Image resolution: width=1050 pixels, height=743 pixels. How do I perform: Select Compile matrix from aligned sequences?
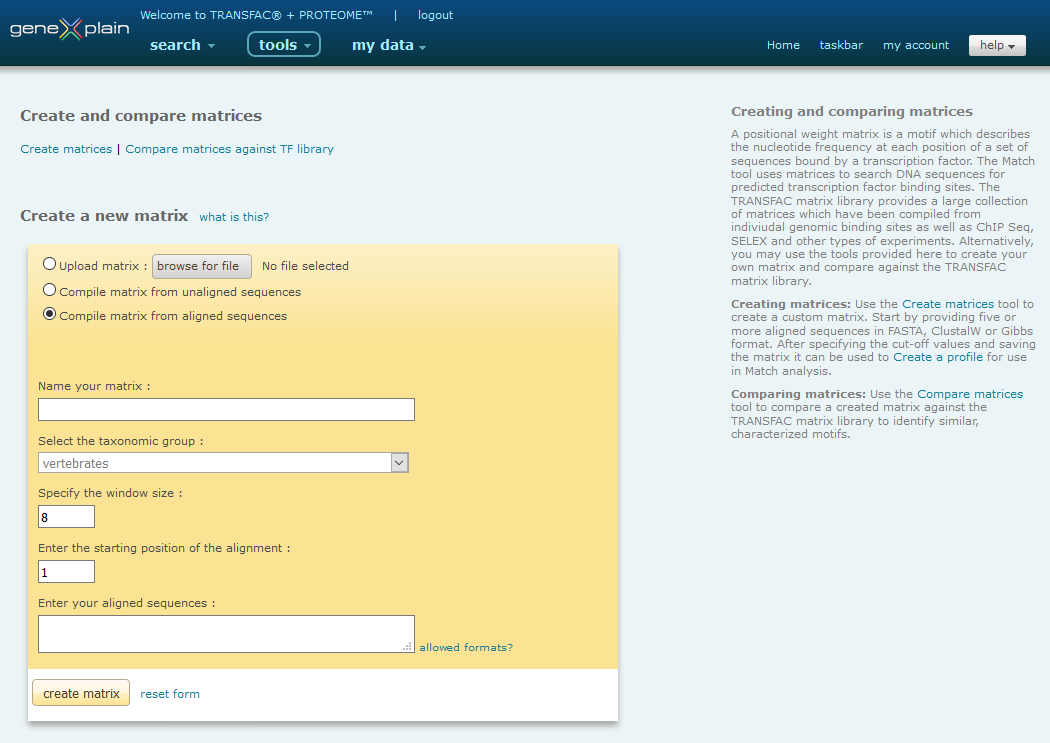click(x=50, y=314)
